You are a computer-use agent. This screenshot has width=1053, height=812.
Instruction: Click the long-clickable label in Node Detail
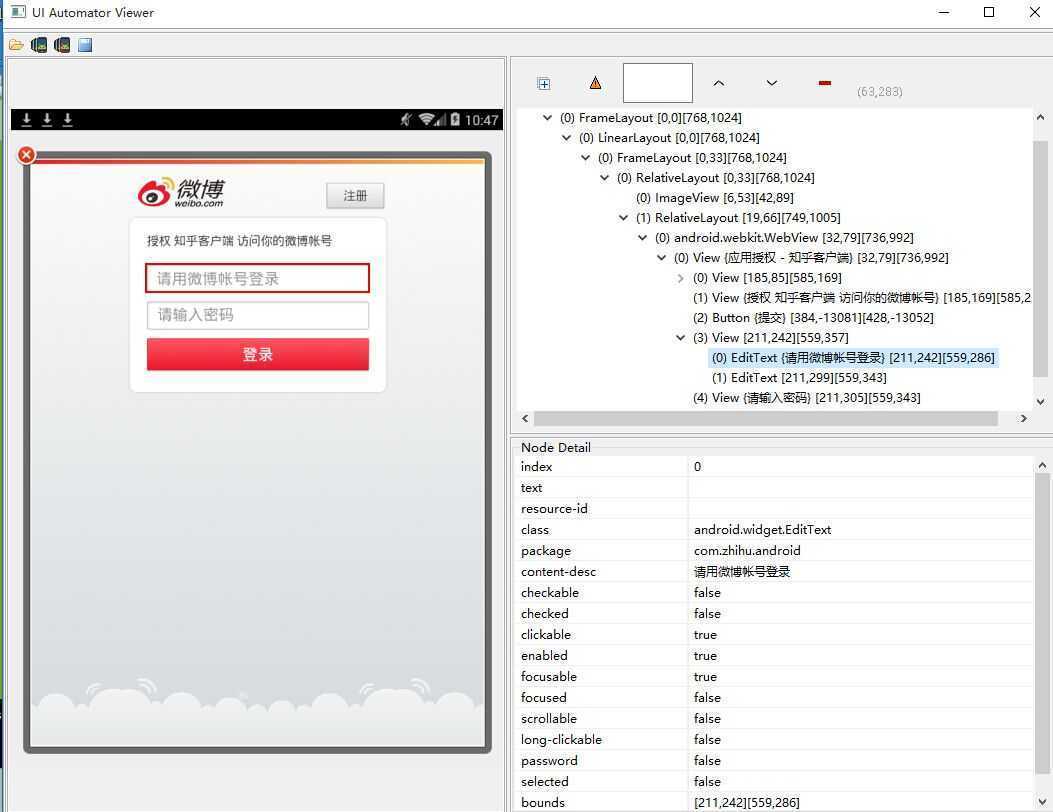(561, 739)
